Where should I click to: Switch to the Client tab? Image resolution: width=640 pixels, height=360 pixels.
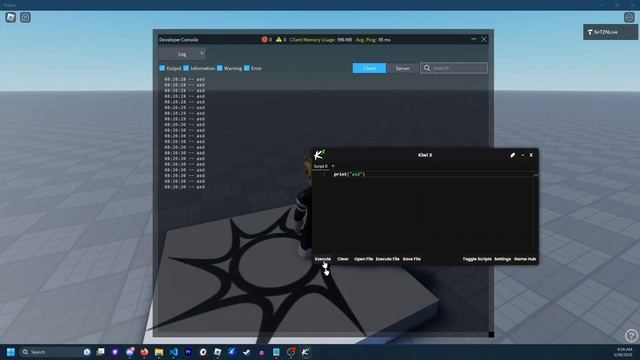[369, 68]
